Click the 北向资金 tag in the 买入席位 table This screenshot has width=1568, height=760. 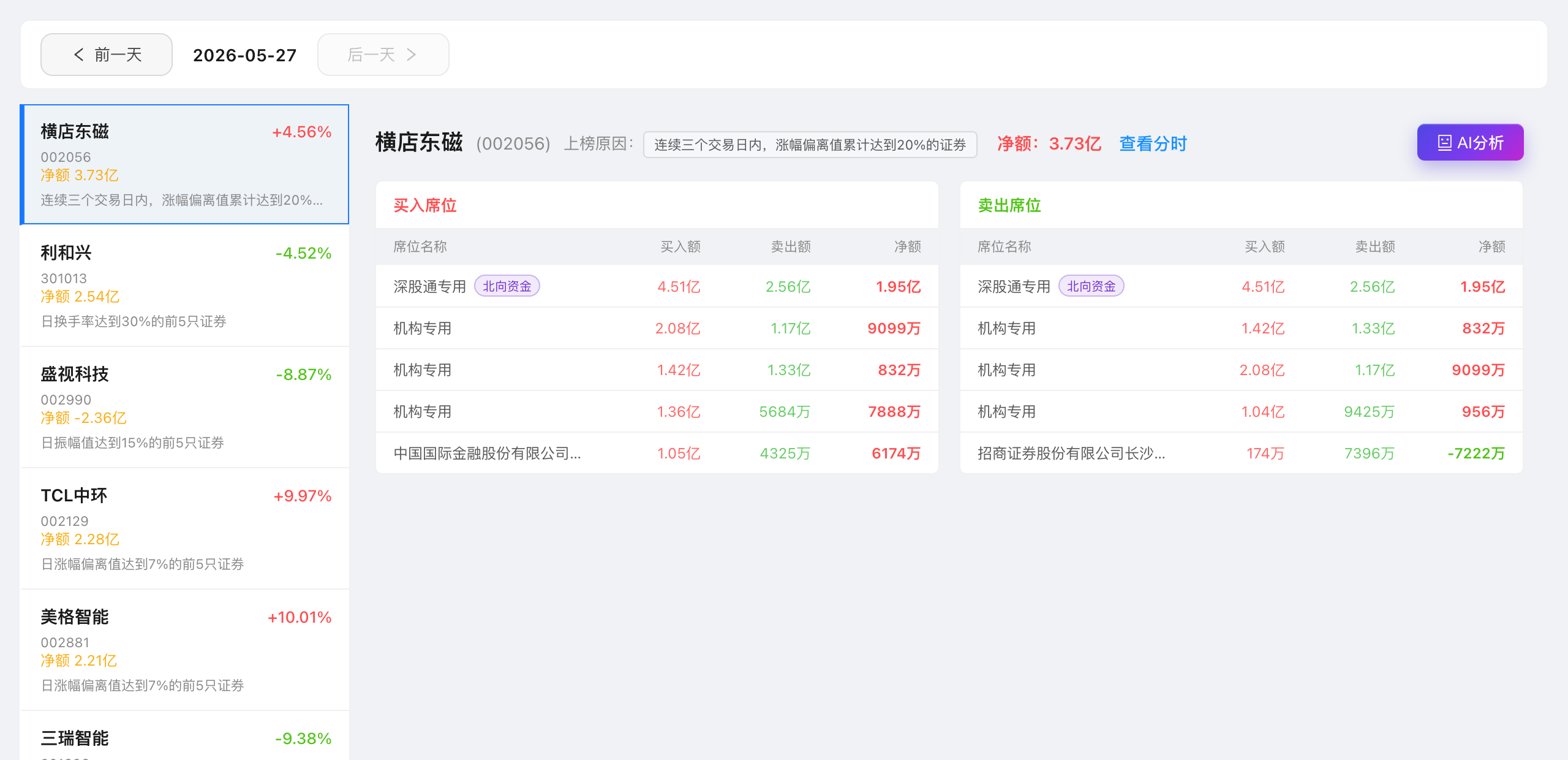click(507, 286)
